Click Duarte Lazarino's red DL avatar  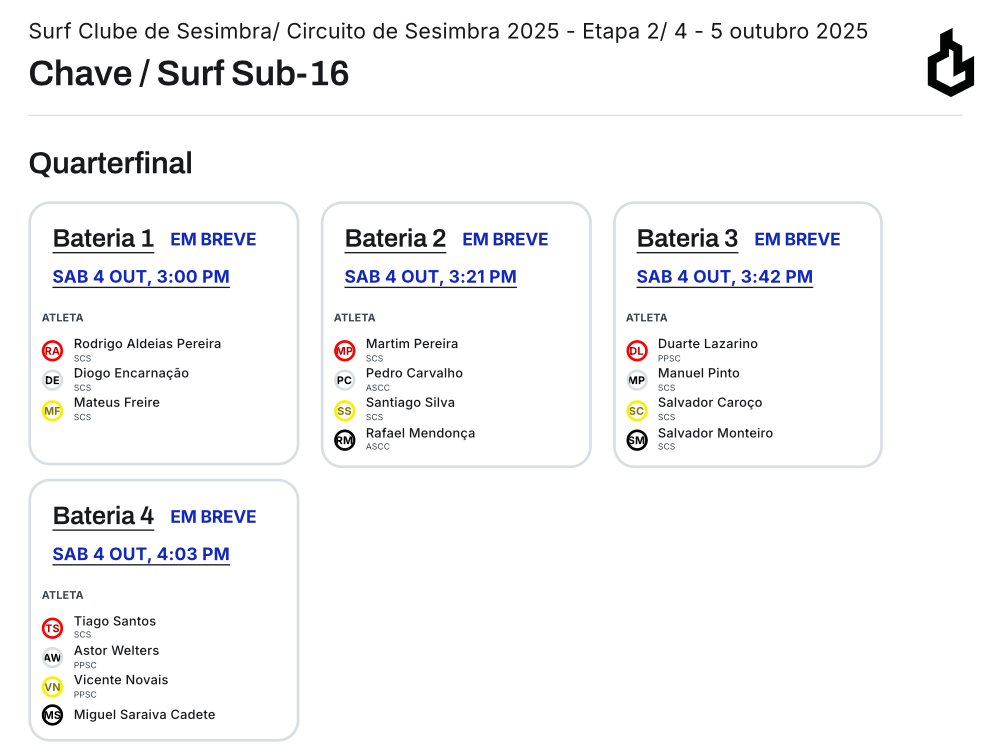point(636,351)
